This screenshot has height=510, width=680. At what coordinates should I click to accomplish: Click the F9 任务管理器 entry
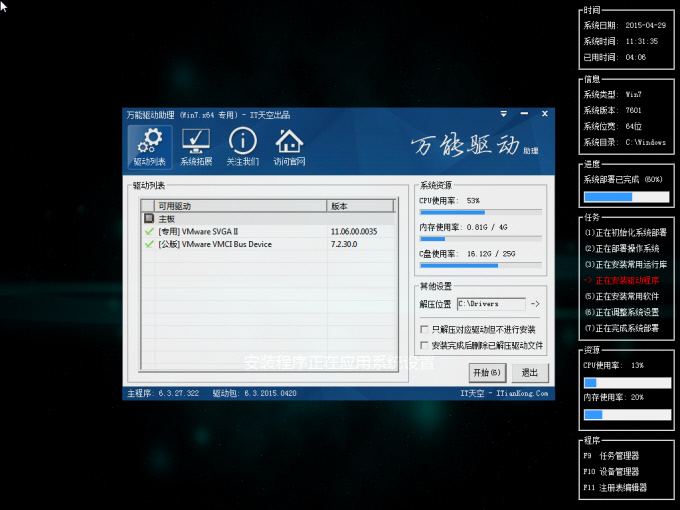(611, 456)
